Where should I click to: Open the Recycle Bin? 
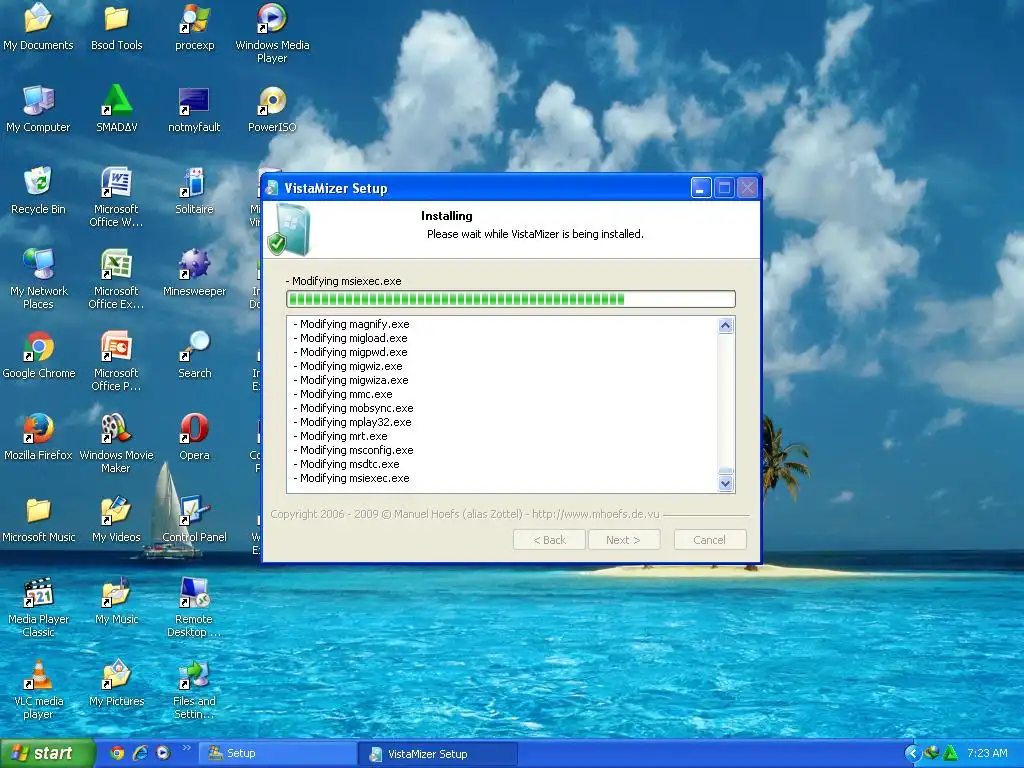pyautogui.click(x=38, y=191)
